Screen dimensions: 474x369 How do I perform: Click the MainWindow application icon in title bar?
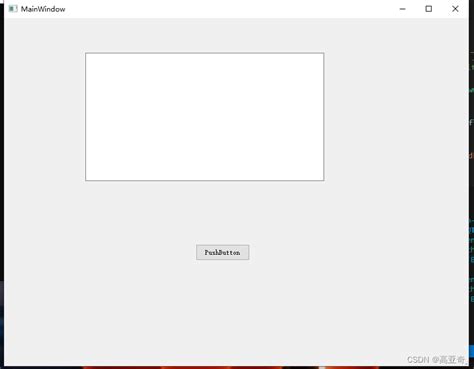[x=13, y=9]
